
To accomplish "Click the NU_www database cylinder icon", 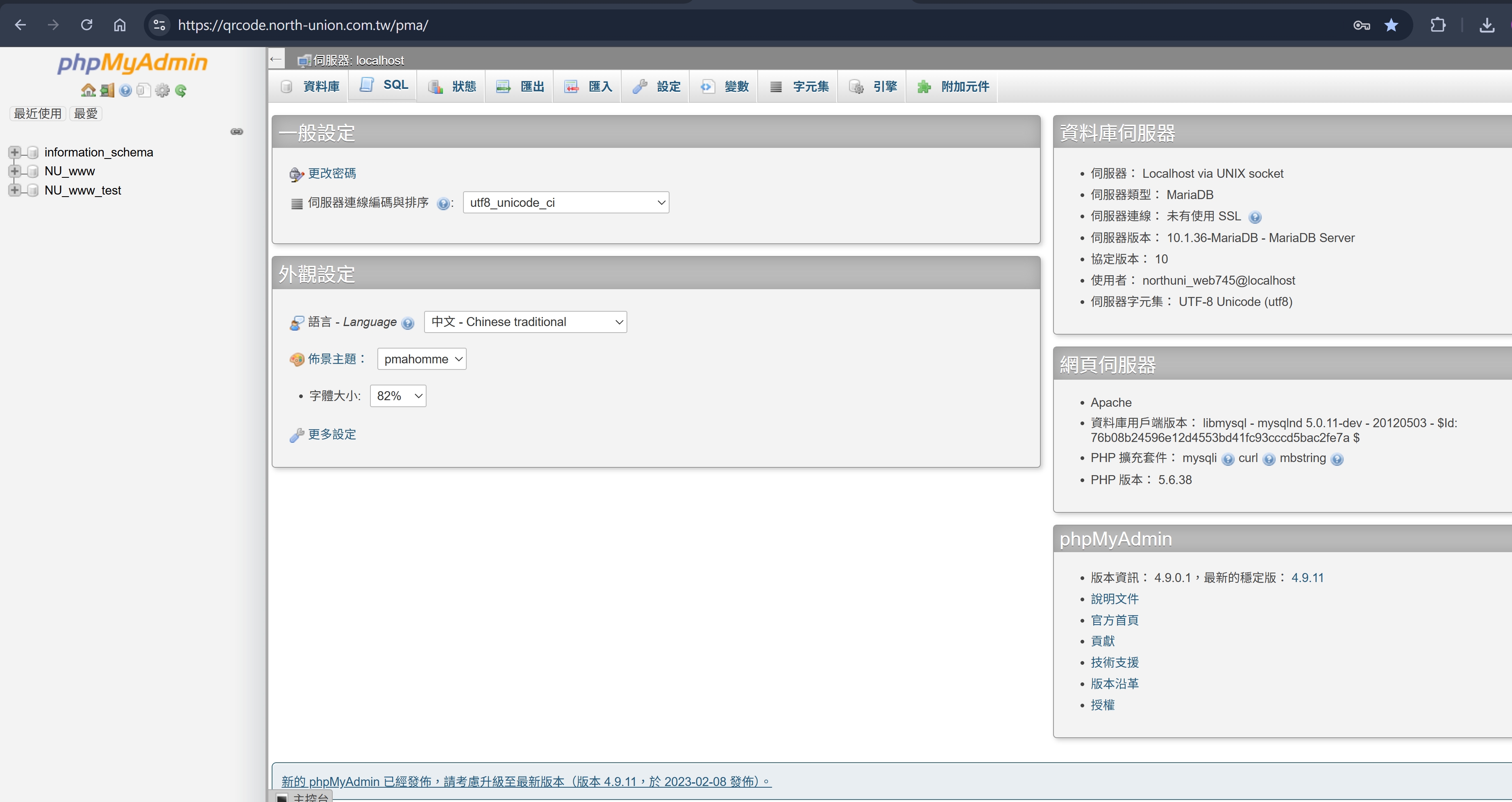I will 34,171.
